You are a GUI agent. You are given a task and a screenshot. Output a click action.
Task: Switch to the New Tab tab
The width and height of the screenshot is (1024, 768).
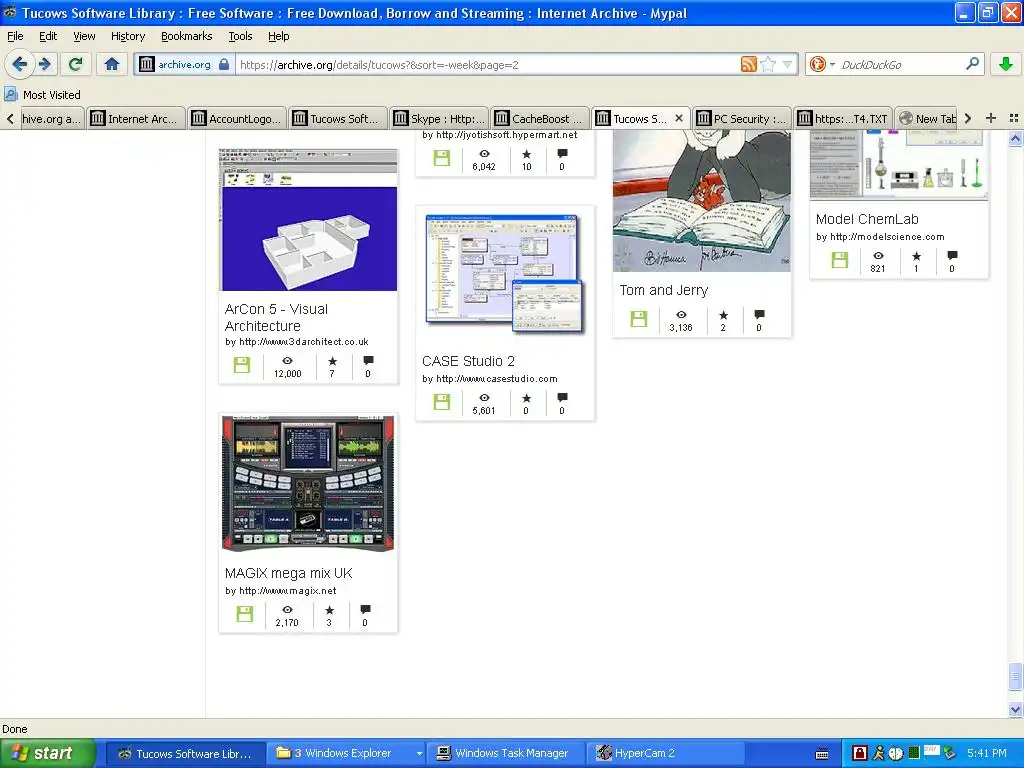tap(926, 118)
